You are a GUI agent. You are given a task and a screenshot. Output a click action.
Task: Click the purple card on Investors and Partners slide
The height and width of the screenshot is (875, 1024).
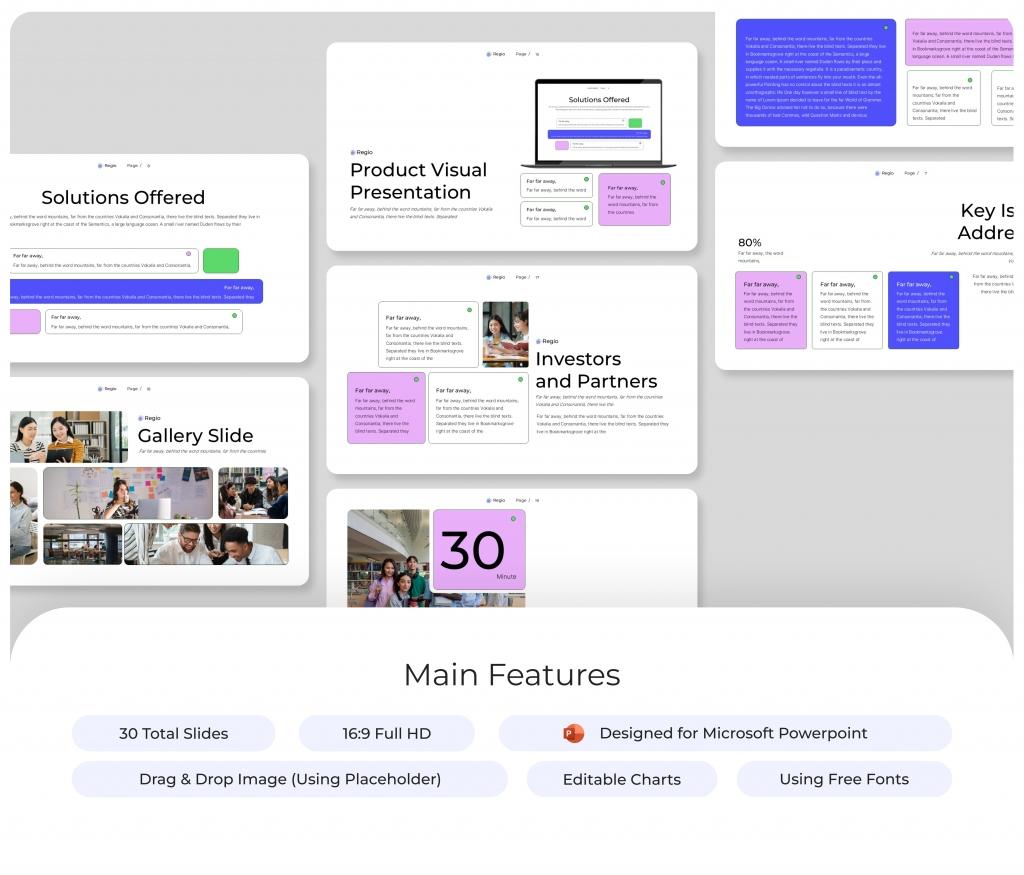386,408
